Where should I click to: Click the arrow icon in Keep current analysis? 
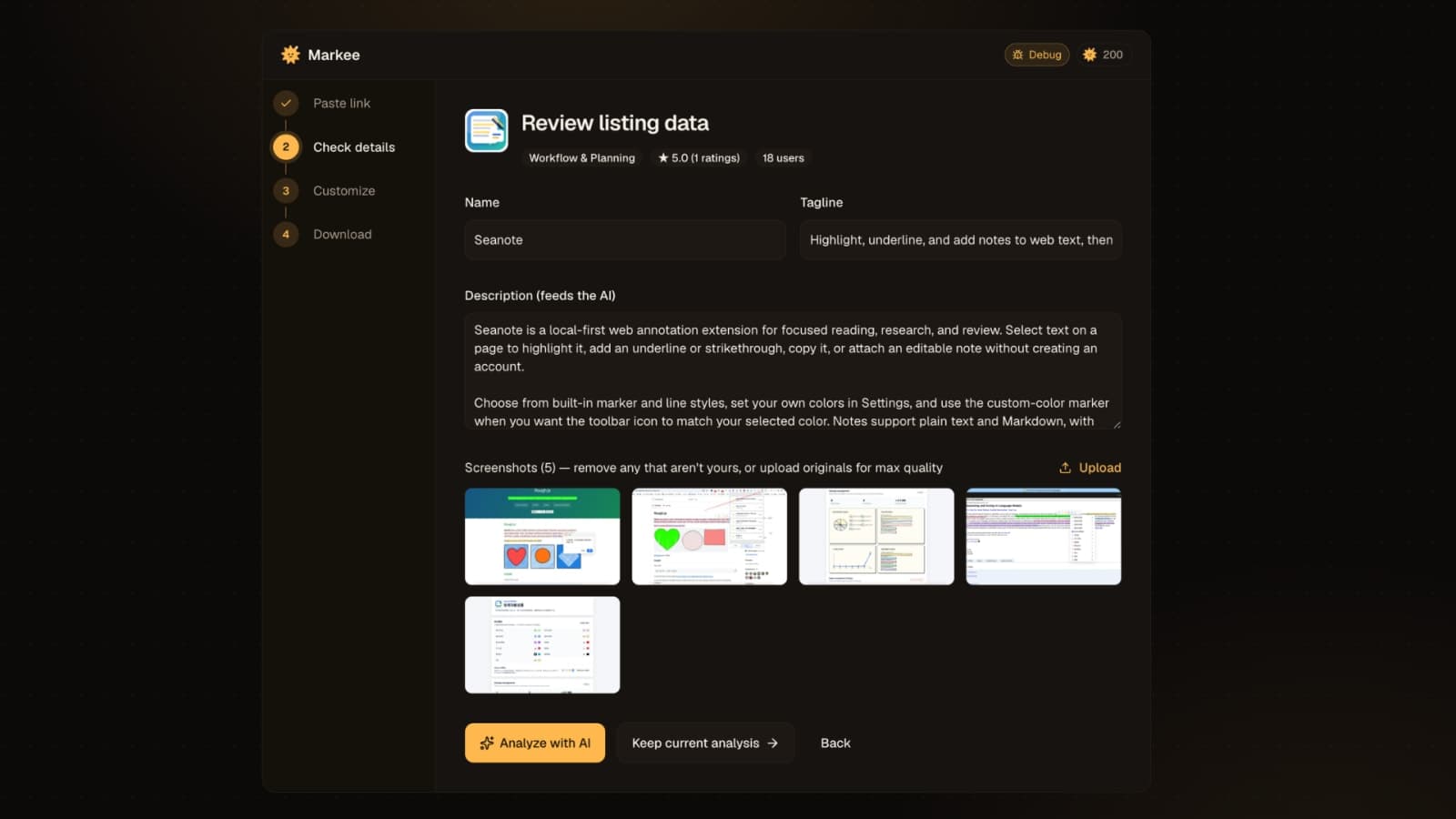pyautogui.click(x=773, y=743)
